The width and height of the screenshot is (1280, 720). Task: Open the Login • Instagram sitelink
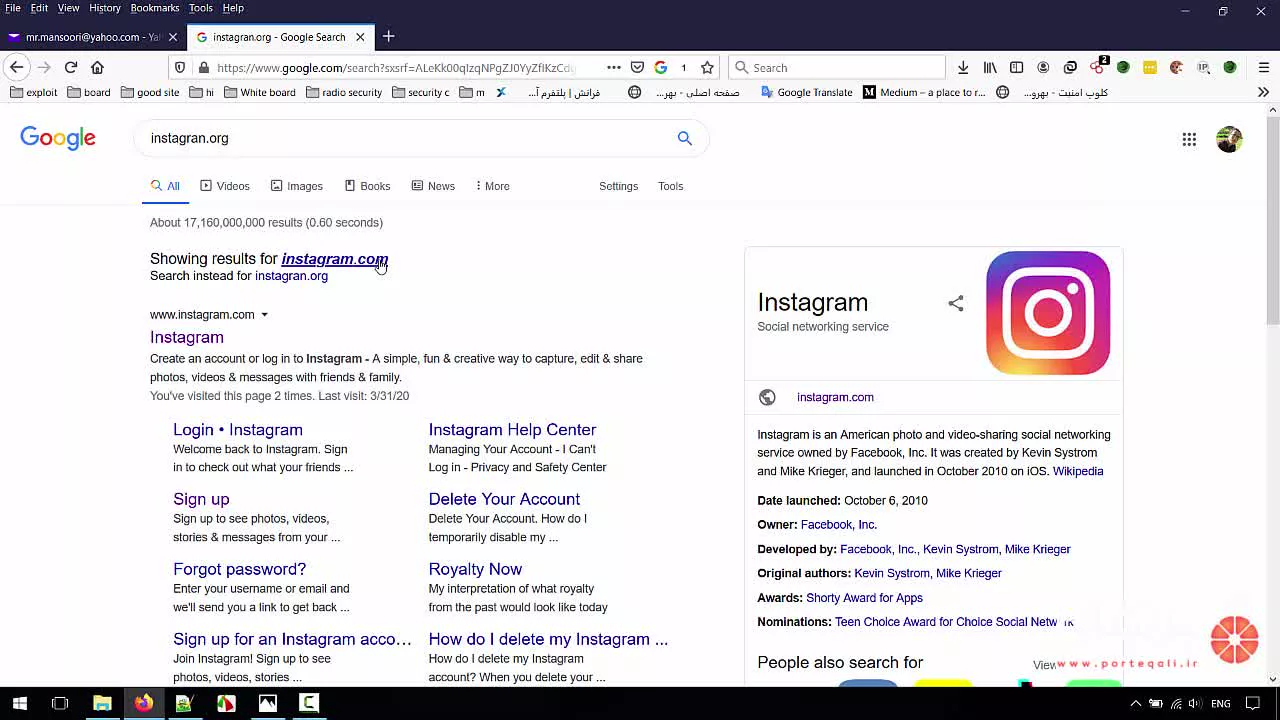[x=238, y=430]
